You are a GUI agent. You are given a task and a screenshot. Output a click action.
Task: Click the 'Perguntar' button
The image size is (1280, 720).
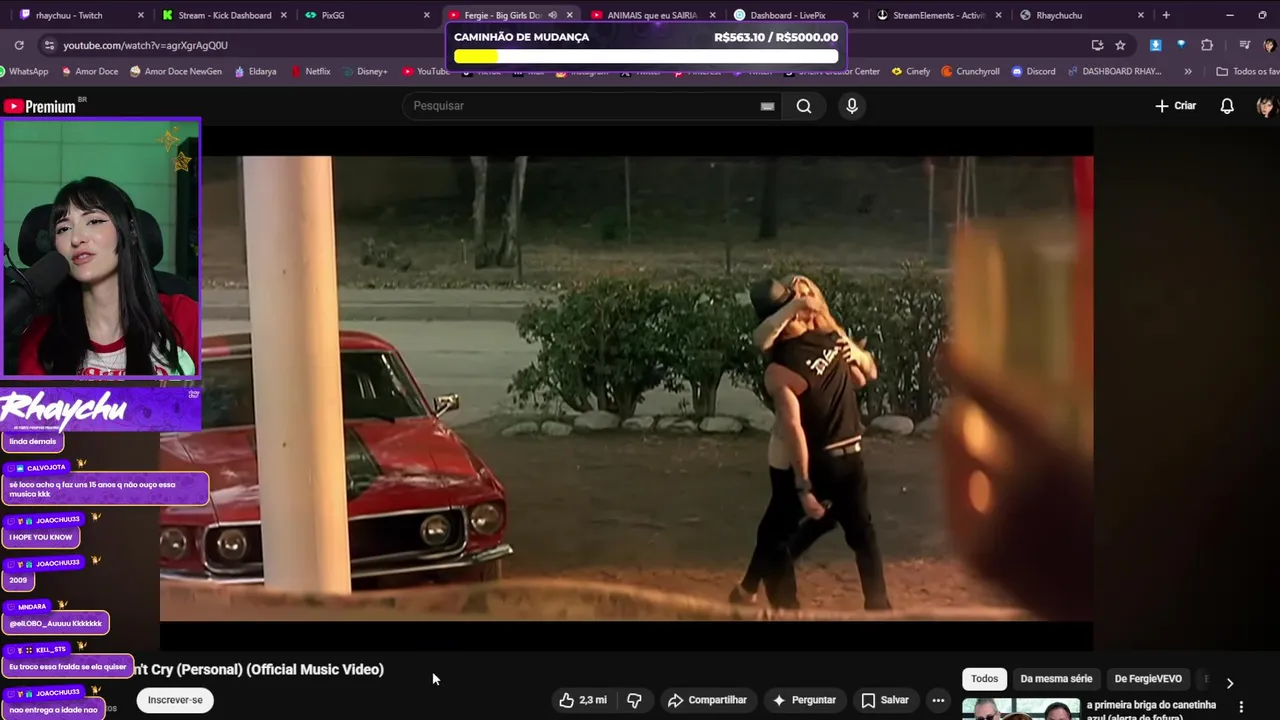coord(803,700)
